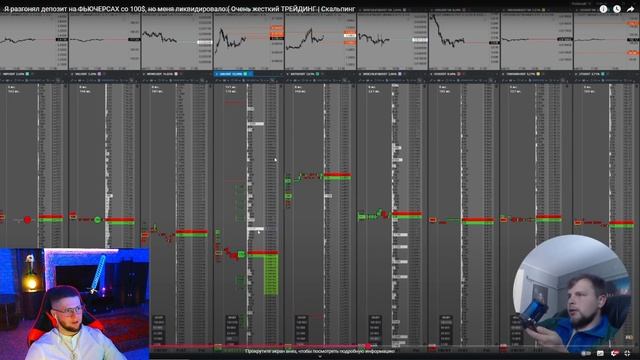Click the Watch Later clock icon
The height and width of the screenshot is (360, 640).
click(617, 9)
